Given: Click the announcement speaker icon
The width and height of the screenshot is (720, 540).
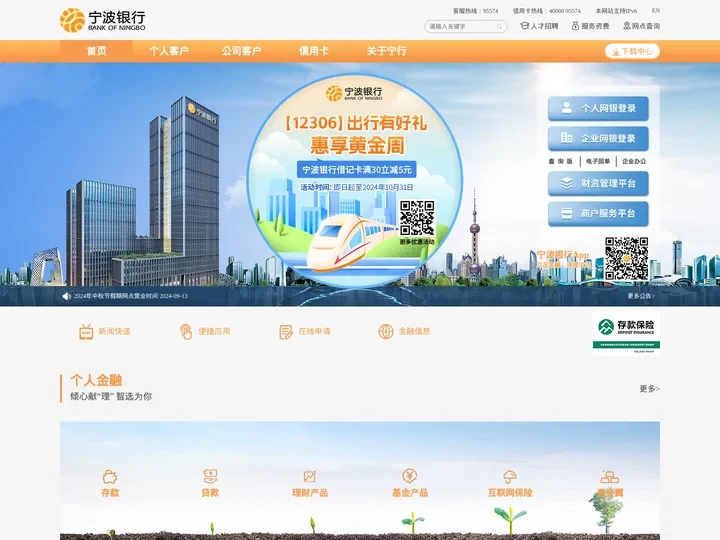Looking at the screenshot, I should click(x=67, y=296).
